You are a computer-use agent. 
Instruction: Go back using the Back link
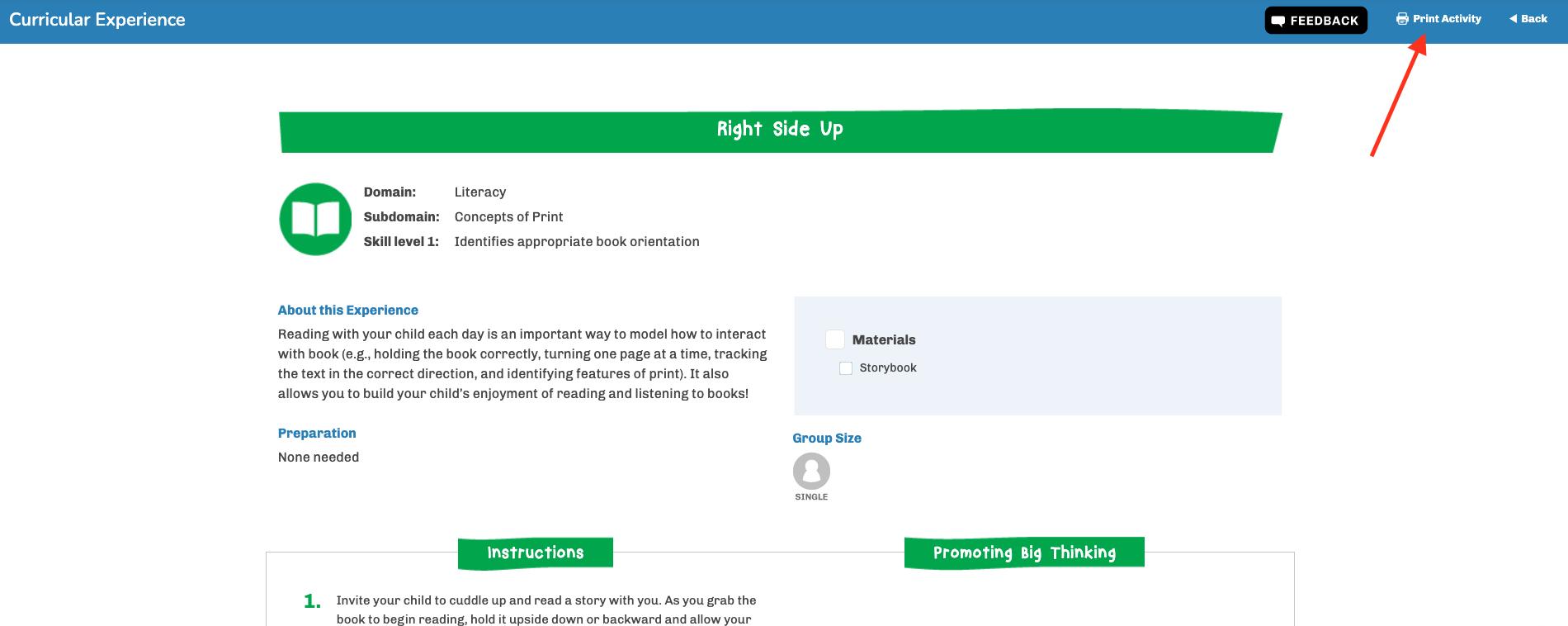click(1528, 19)
